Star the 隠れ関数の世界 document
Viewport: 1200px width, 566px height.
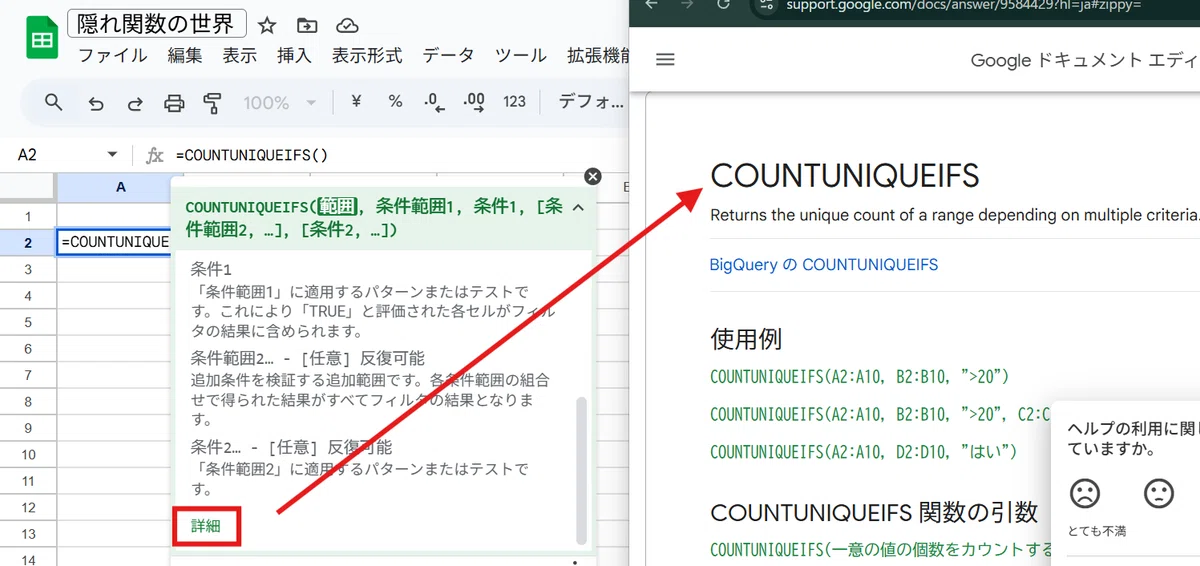267,25
